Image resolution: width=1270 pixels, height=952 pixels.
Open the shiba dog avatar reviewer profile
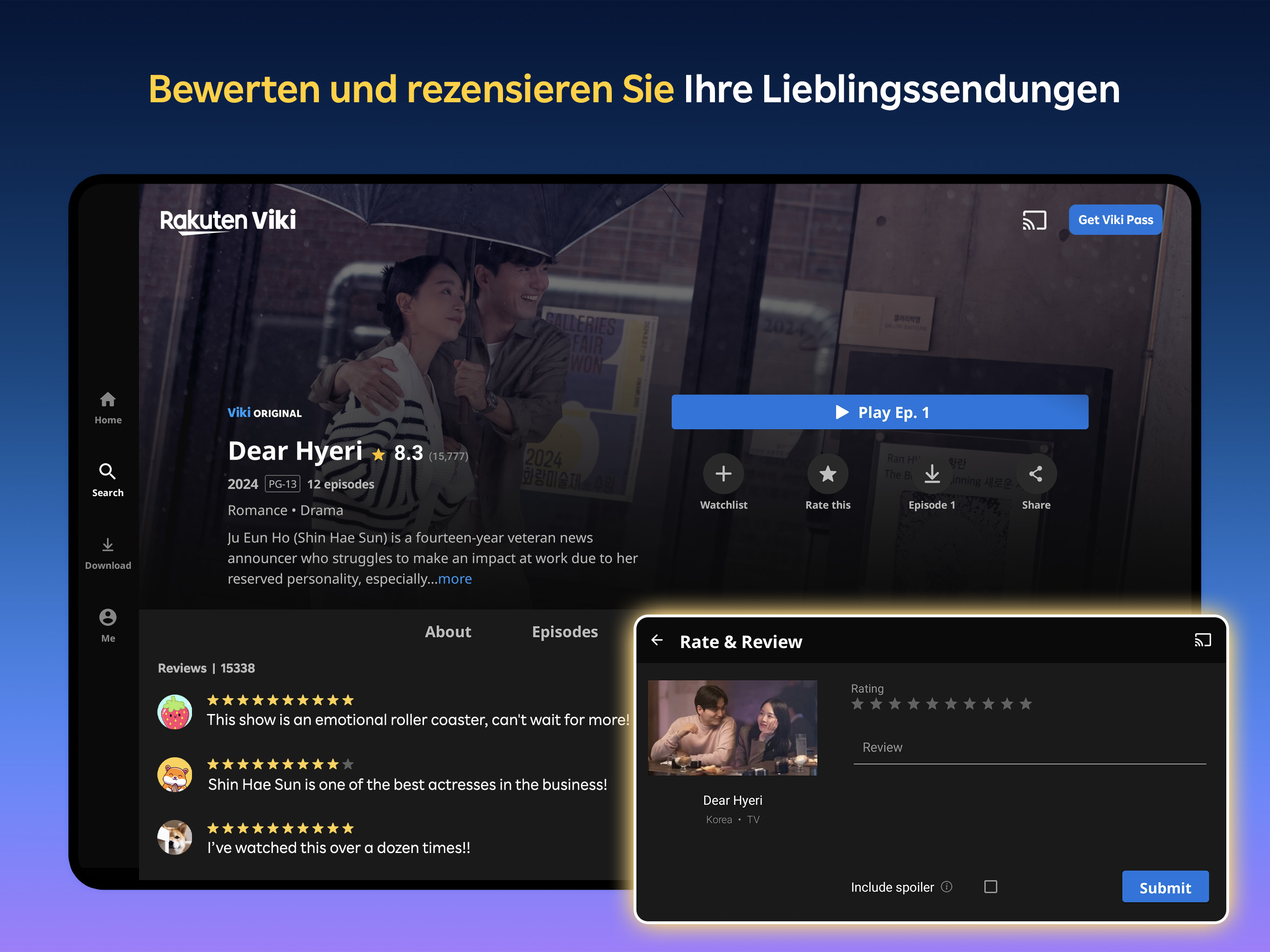pos(174,837)
